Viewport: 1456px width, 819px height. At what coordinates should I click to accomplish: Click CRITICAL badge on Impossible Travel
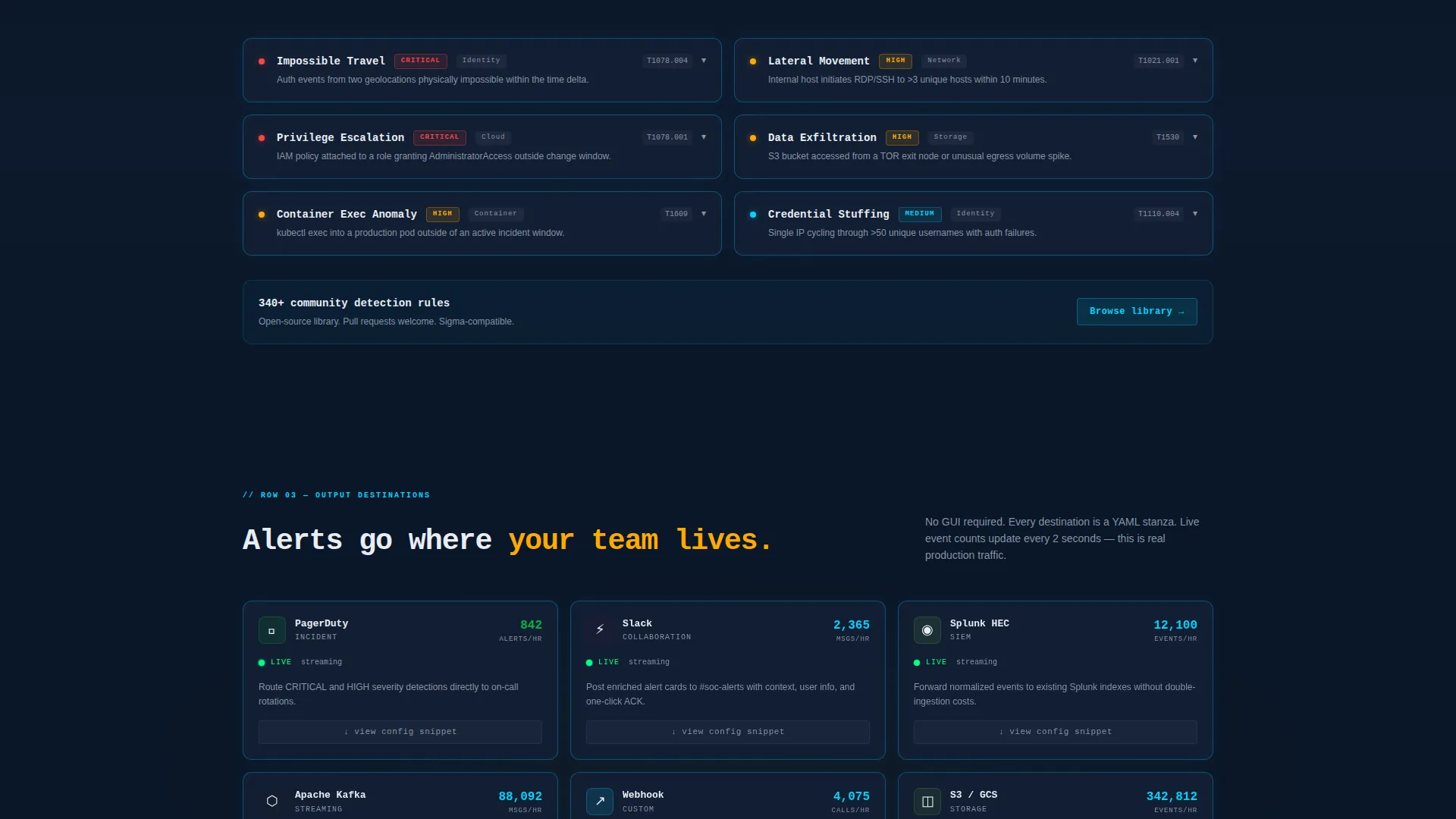tap(421, 61)
